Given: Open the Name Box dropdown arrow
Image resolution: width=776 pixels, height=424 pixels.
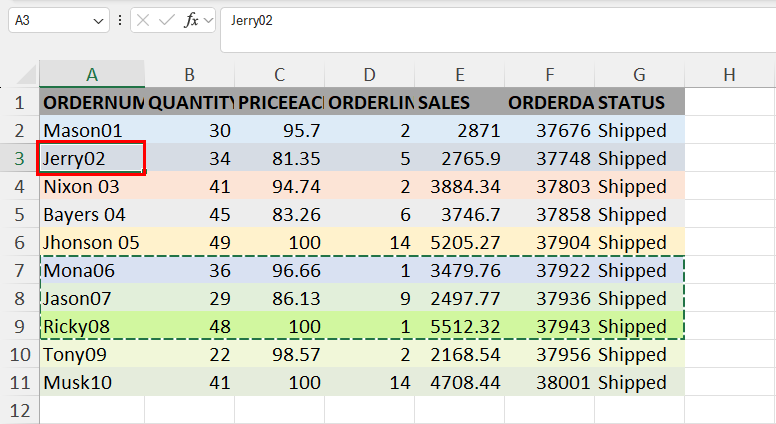Looking at the screenshot, I should tap(98, 21).
